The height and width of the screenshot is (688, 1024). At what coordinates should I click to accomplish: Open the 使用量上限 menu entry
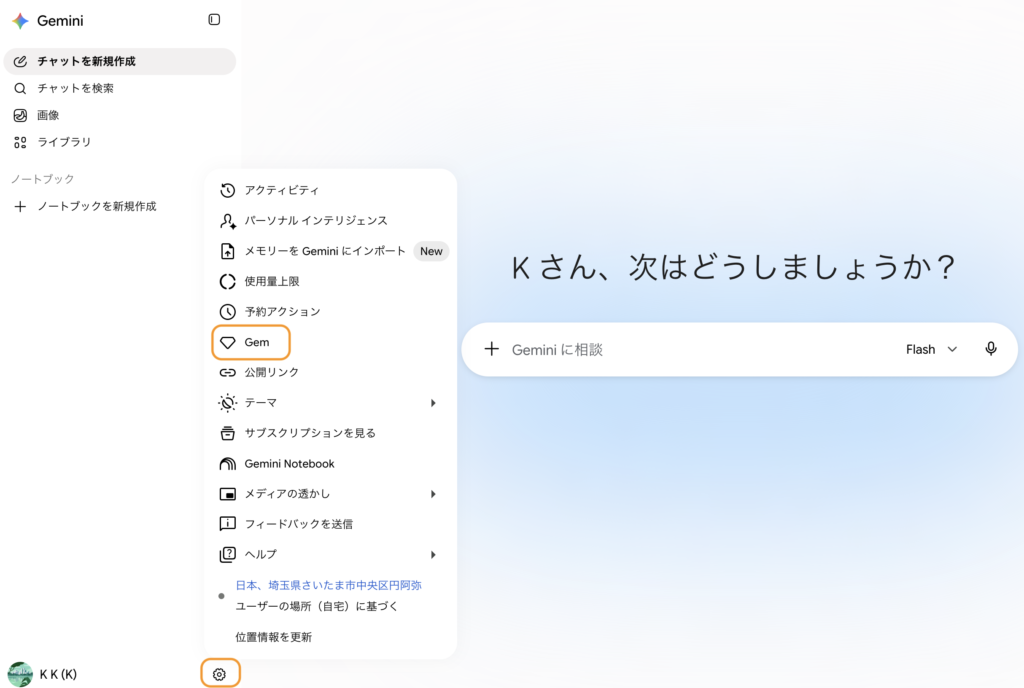(330, 281)
